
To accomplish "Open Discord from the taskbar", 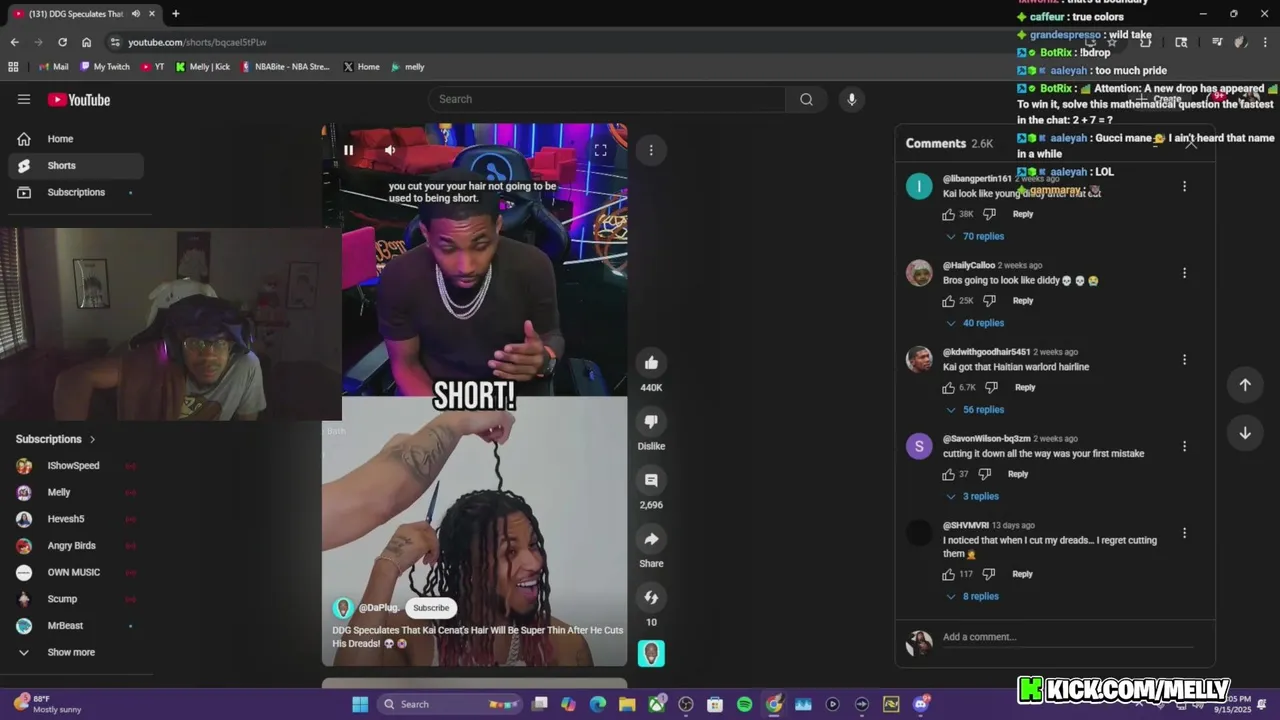I will point(920,704).
